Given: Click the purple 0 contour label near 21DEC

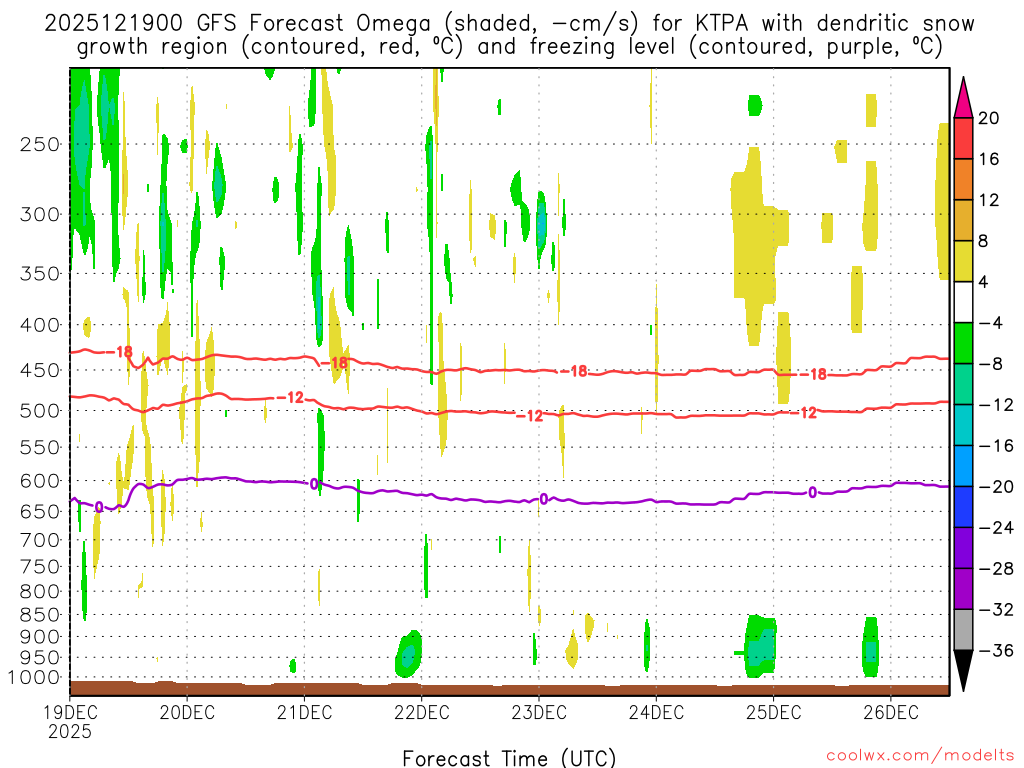Looking at the screenshot, I should (314, 485).
